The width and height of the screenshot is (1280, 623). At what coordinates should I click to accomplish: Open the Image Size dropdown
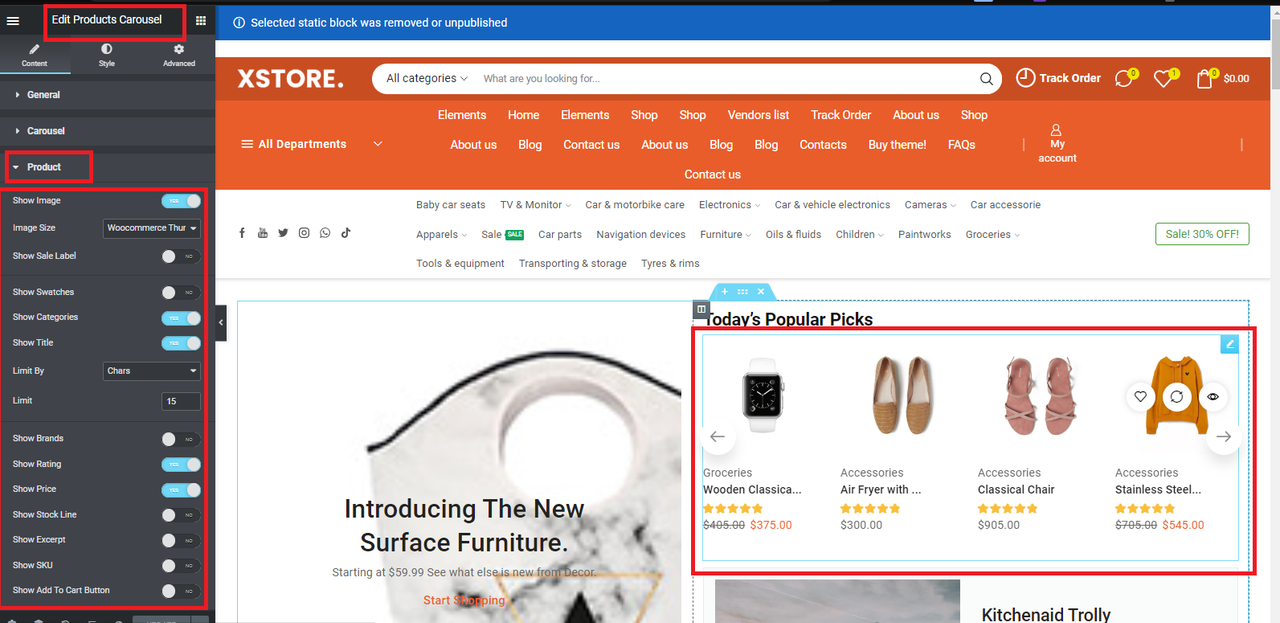coord(152,228)
